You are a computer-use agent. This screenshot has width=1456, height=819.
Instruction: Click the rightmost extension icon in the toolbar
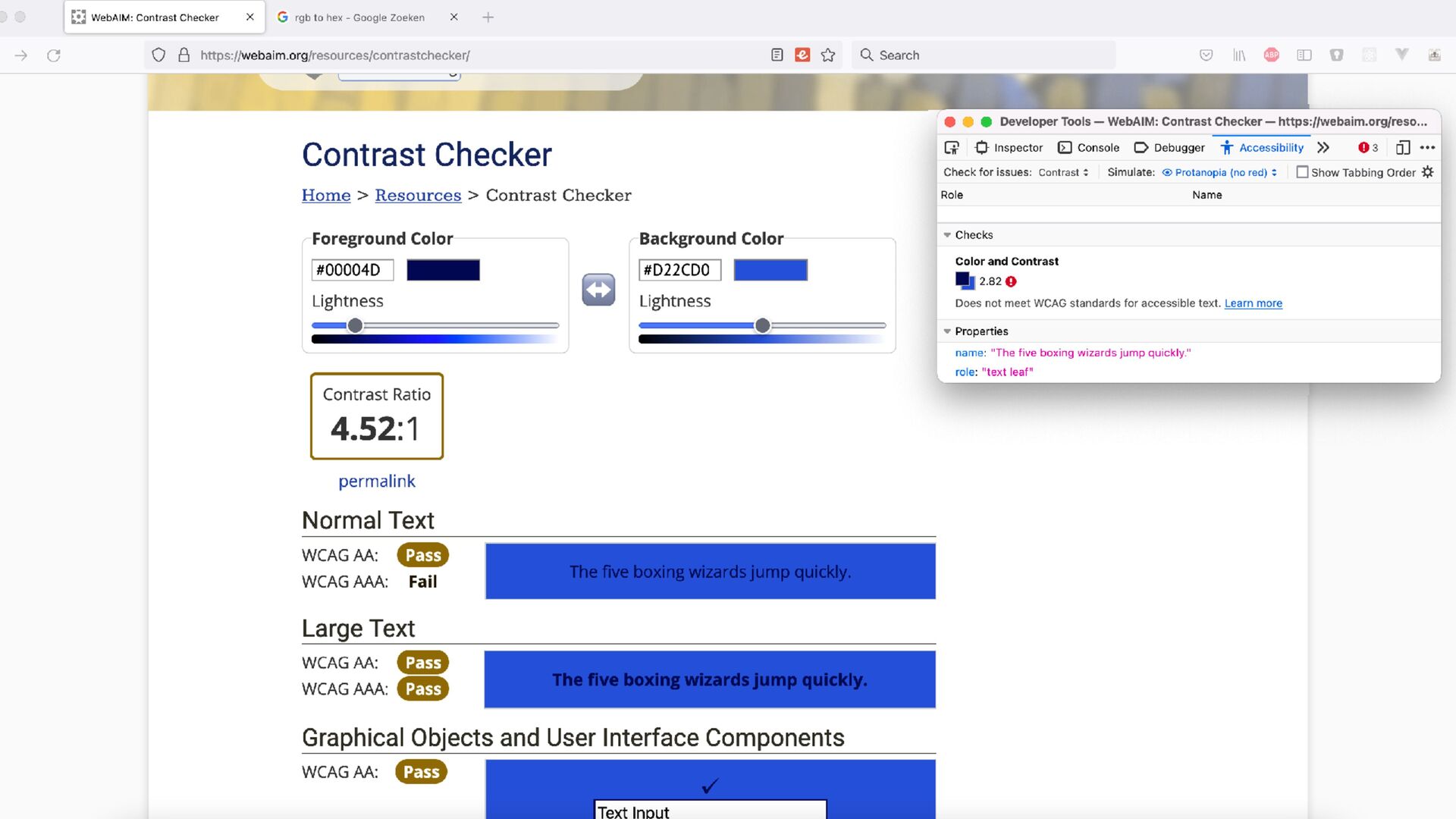tap(1435, 55)
